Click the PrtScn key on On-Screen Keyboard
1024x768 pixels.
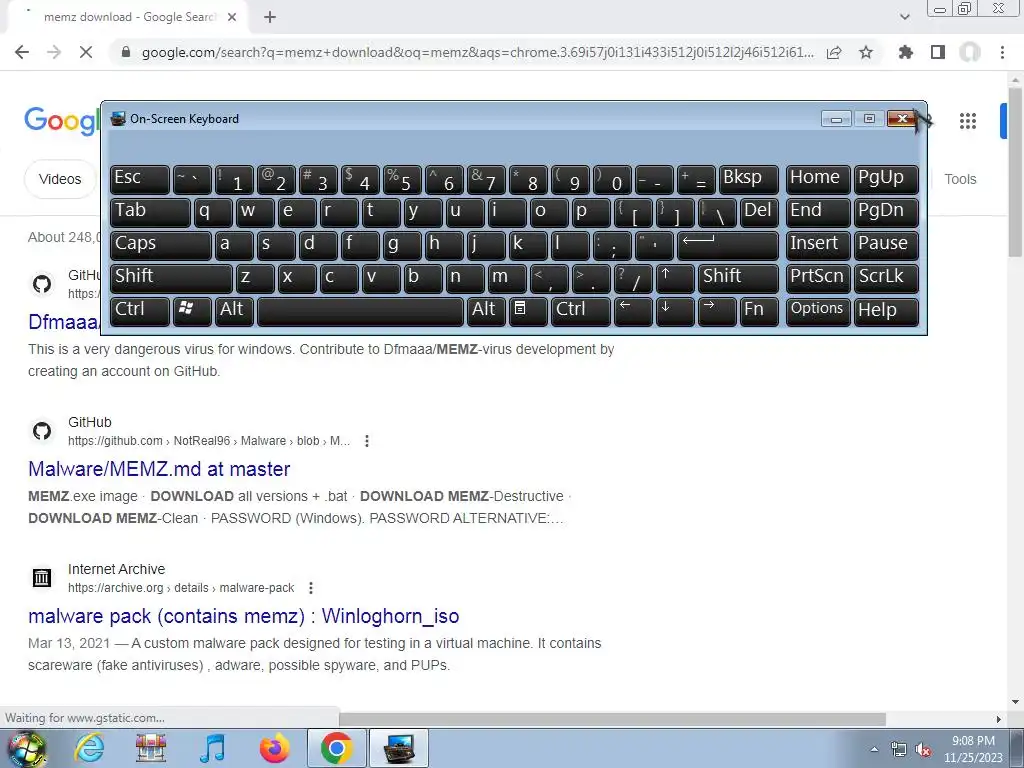[x=818, y=278]
